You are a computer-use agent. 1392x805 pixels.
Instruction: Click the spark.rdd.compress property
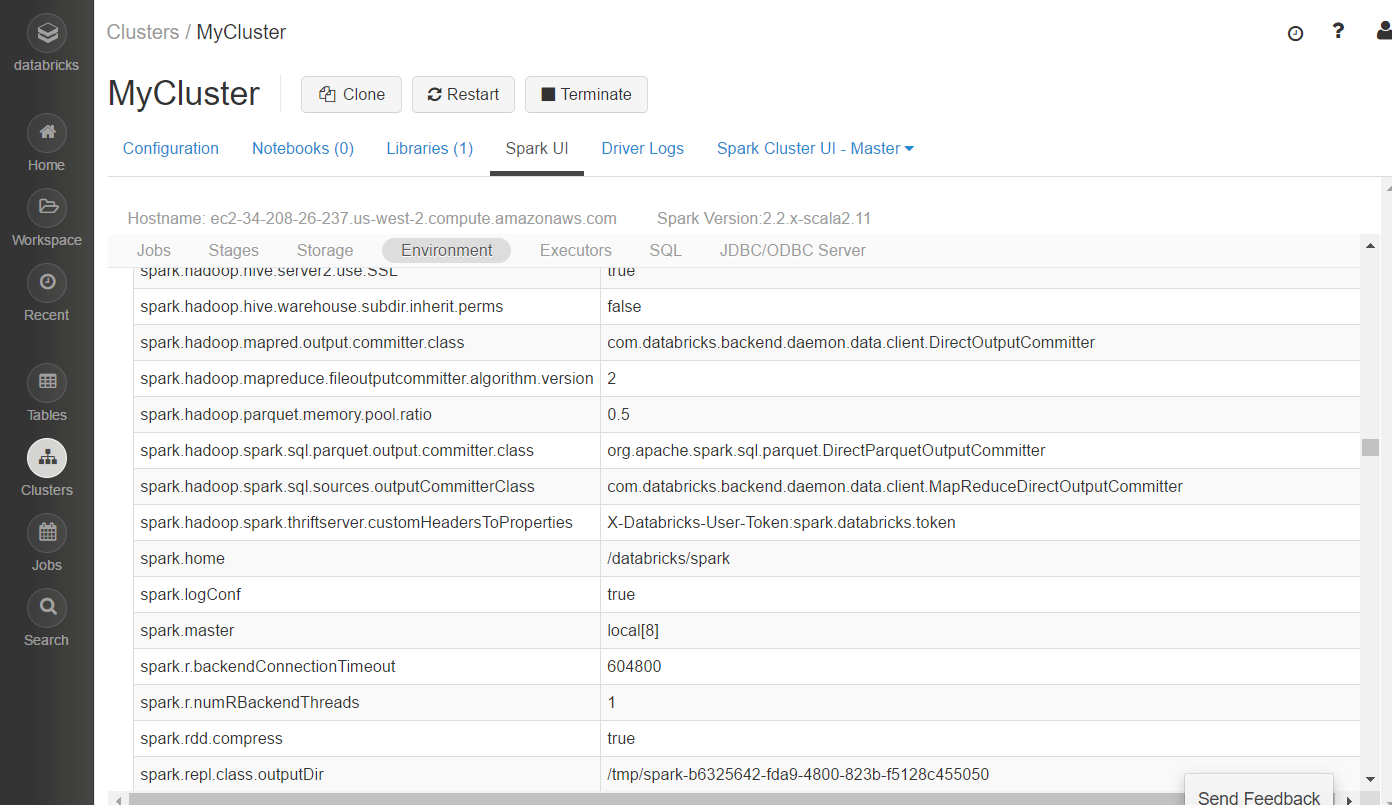coord(211,738)
